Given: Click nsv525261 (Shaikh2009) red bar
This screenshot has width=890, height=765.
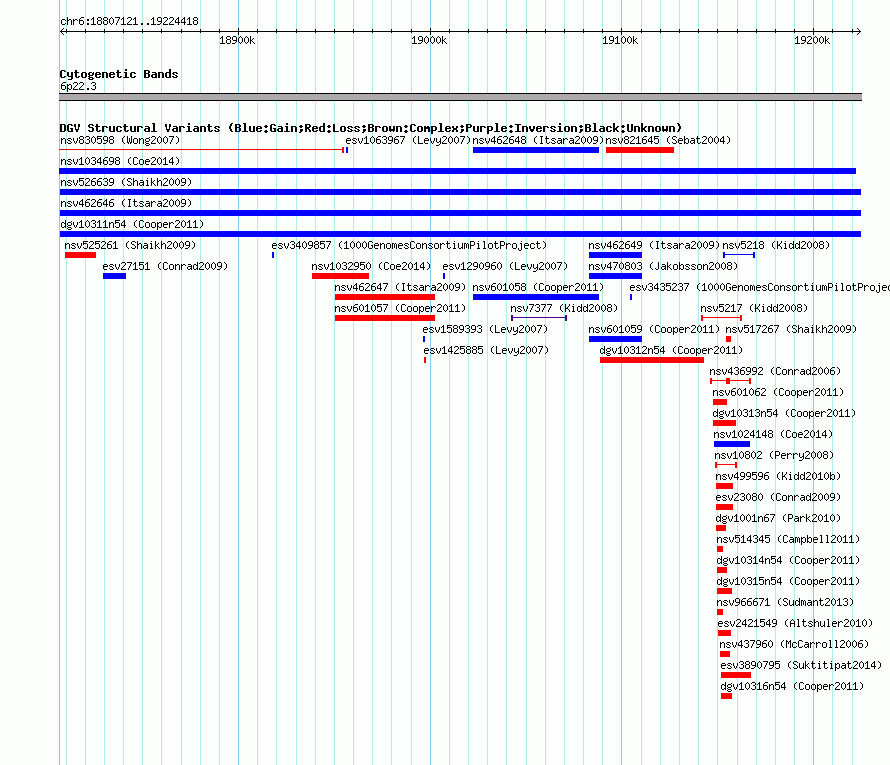Looking at the screenshot, I should tap(80, 255).
